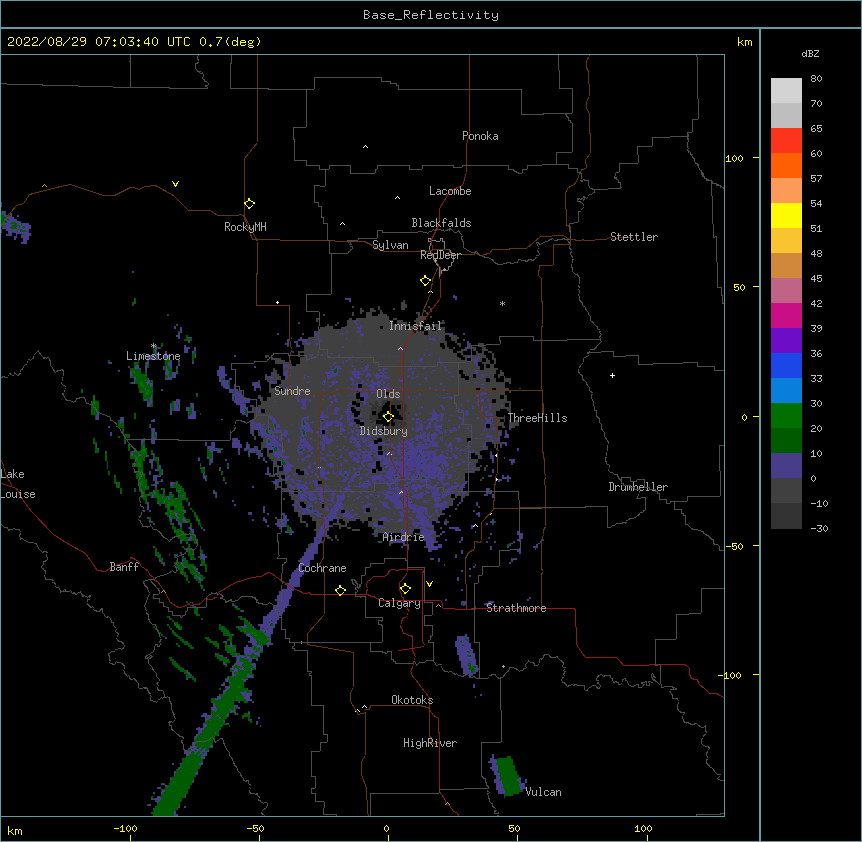Click the yellow radar site marker at Olds
Screen dimensions: 862x842
click(388, 417)
